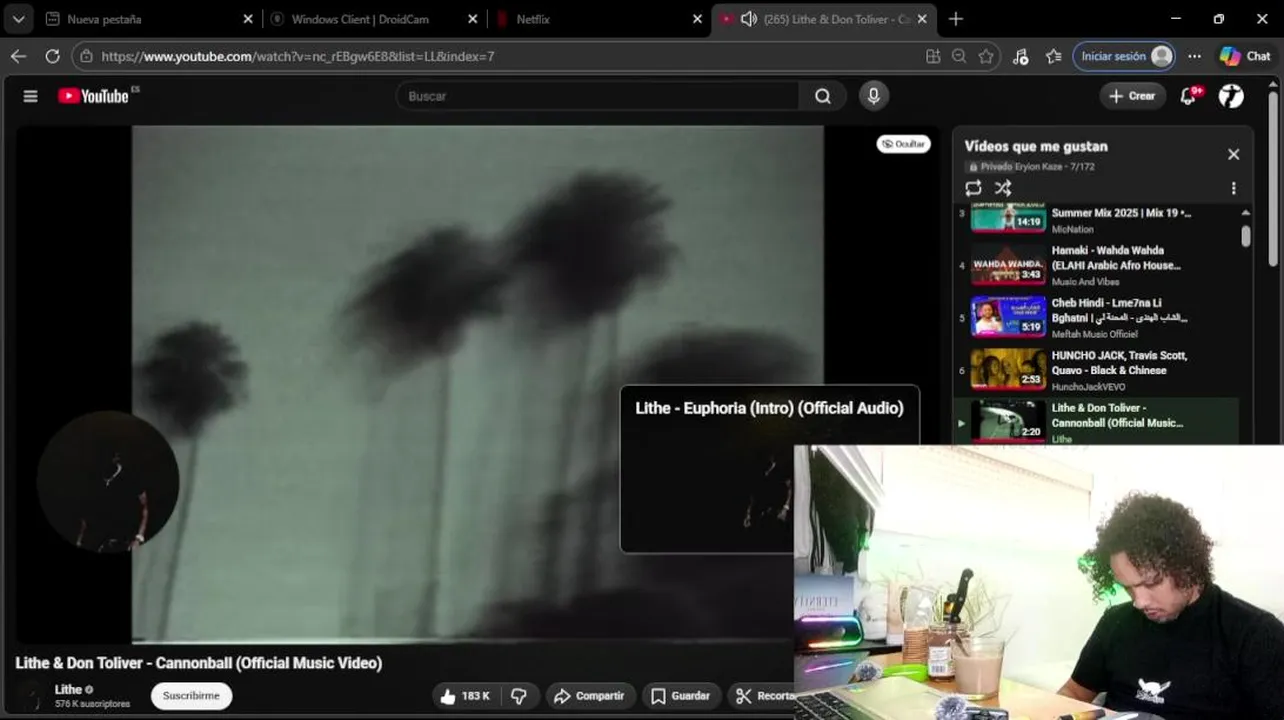Add page to favorites with the star icon

(986, 56)
